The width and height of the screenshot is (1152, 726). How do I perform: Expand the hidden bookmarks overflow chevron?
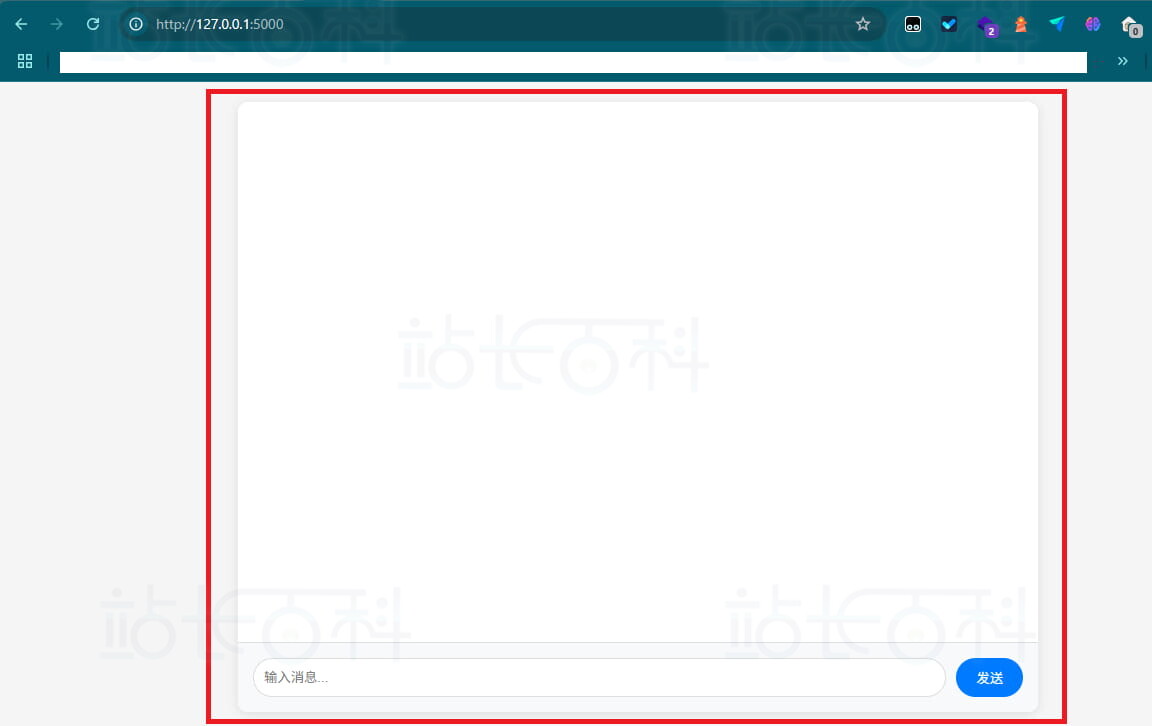click(x=1122, y=61)
